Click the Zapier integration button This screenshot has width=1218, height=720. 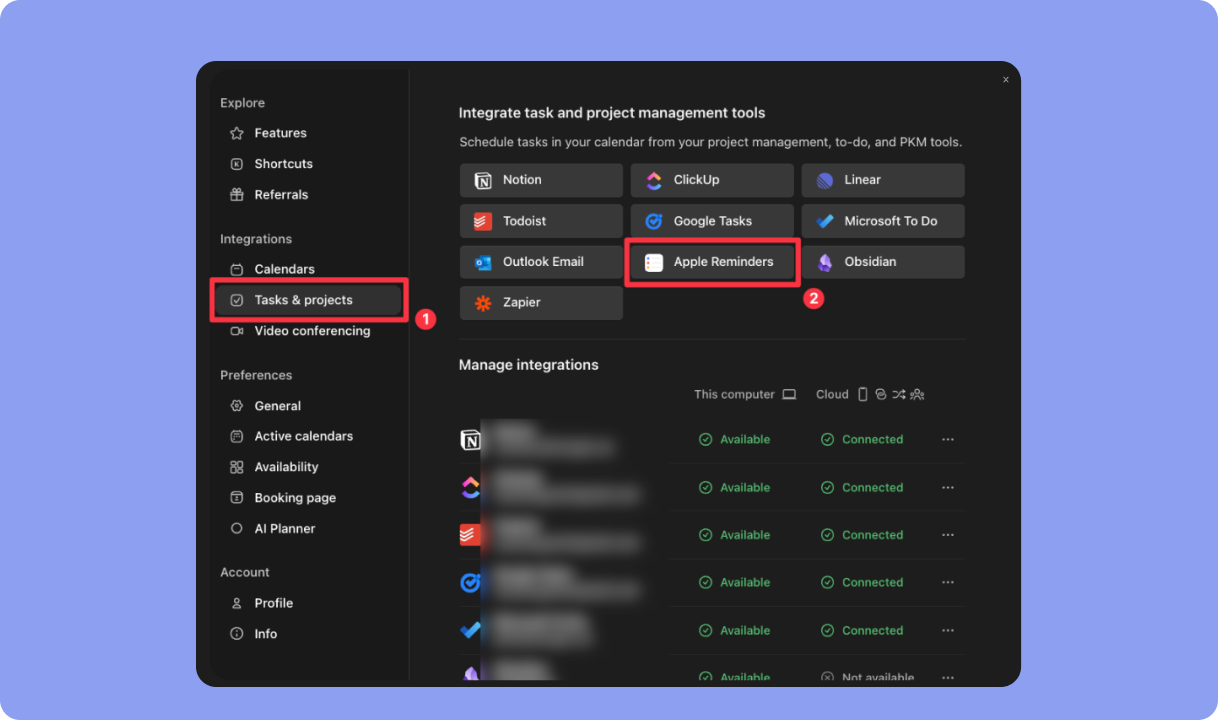click(541, 303)
